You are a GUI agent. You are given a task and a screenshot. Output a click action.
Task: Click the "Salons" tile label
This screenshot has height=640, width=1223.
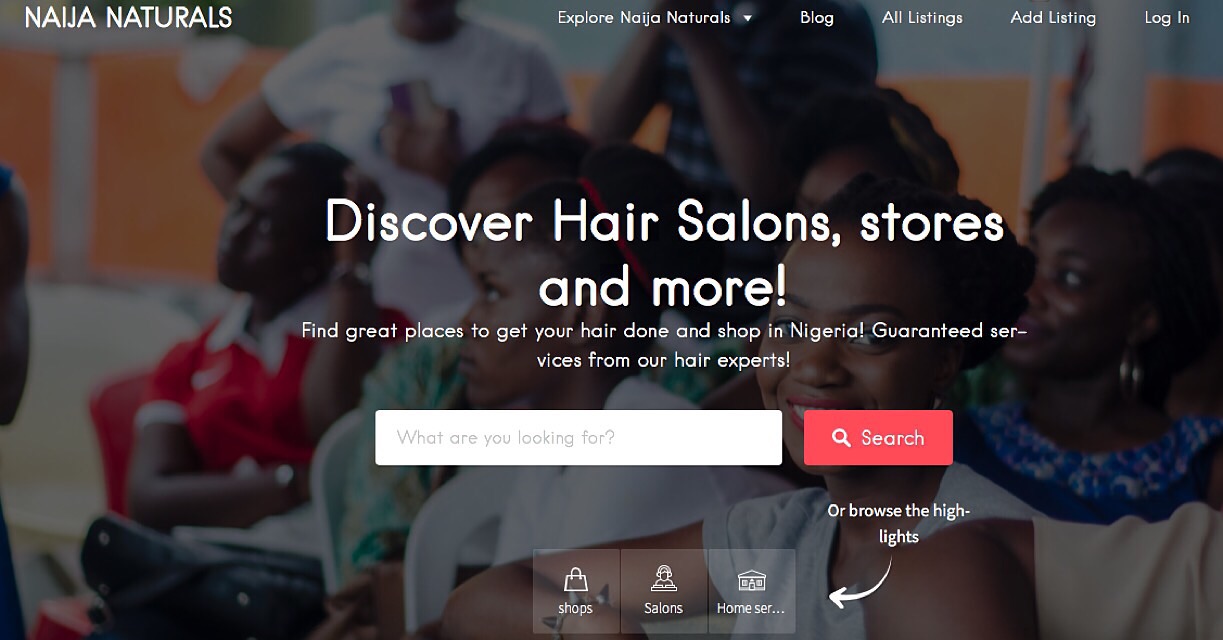tap(663, 608)
